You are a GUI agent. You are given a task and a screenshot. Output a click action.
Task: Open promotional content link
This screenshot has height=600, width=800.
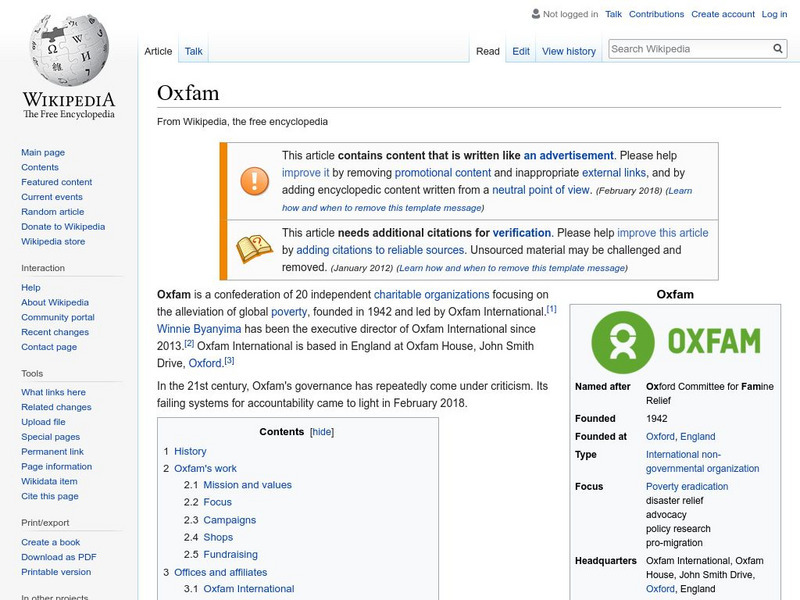pos(443,172)
